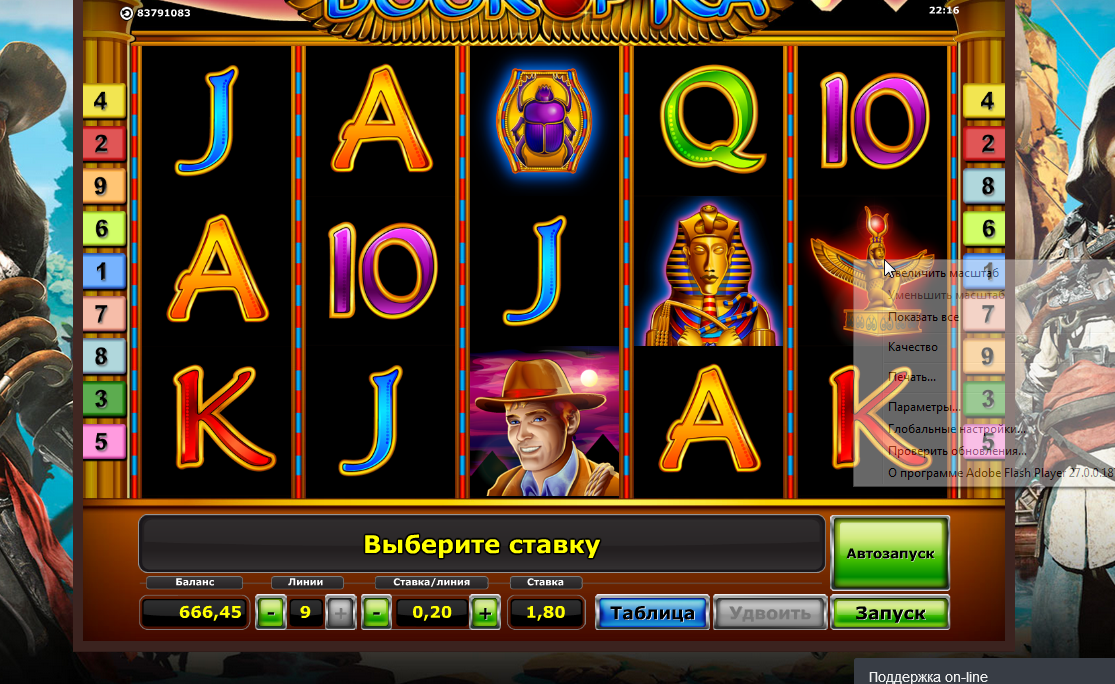Click the winged Isis statue symbol
The image size is (1115, 684).
point(873,272)
